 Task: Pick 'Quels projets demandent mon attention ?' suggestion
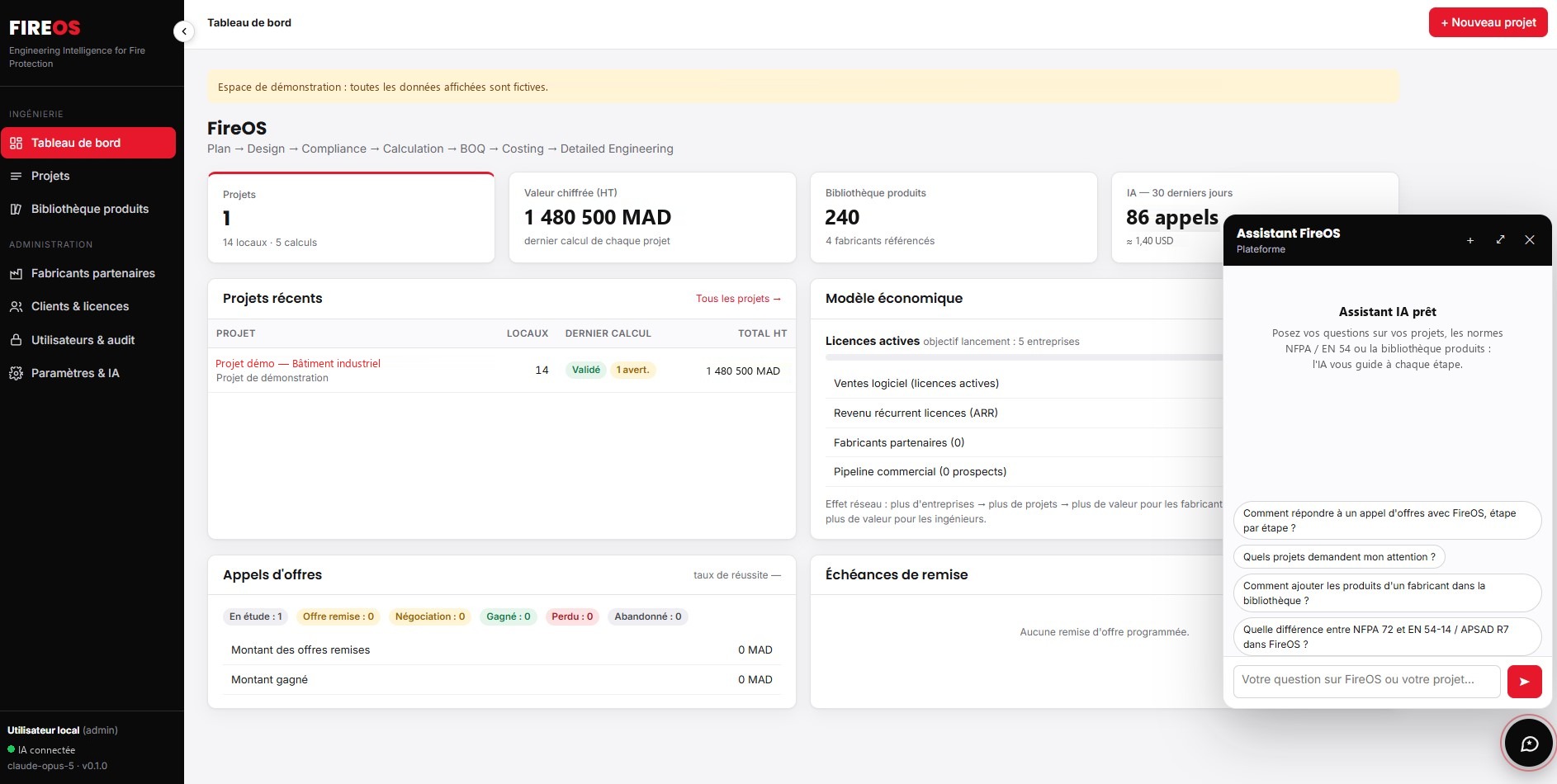(1339, 557)
